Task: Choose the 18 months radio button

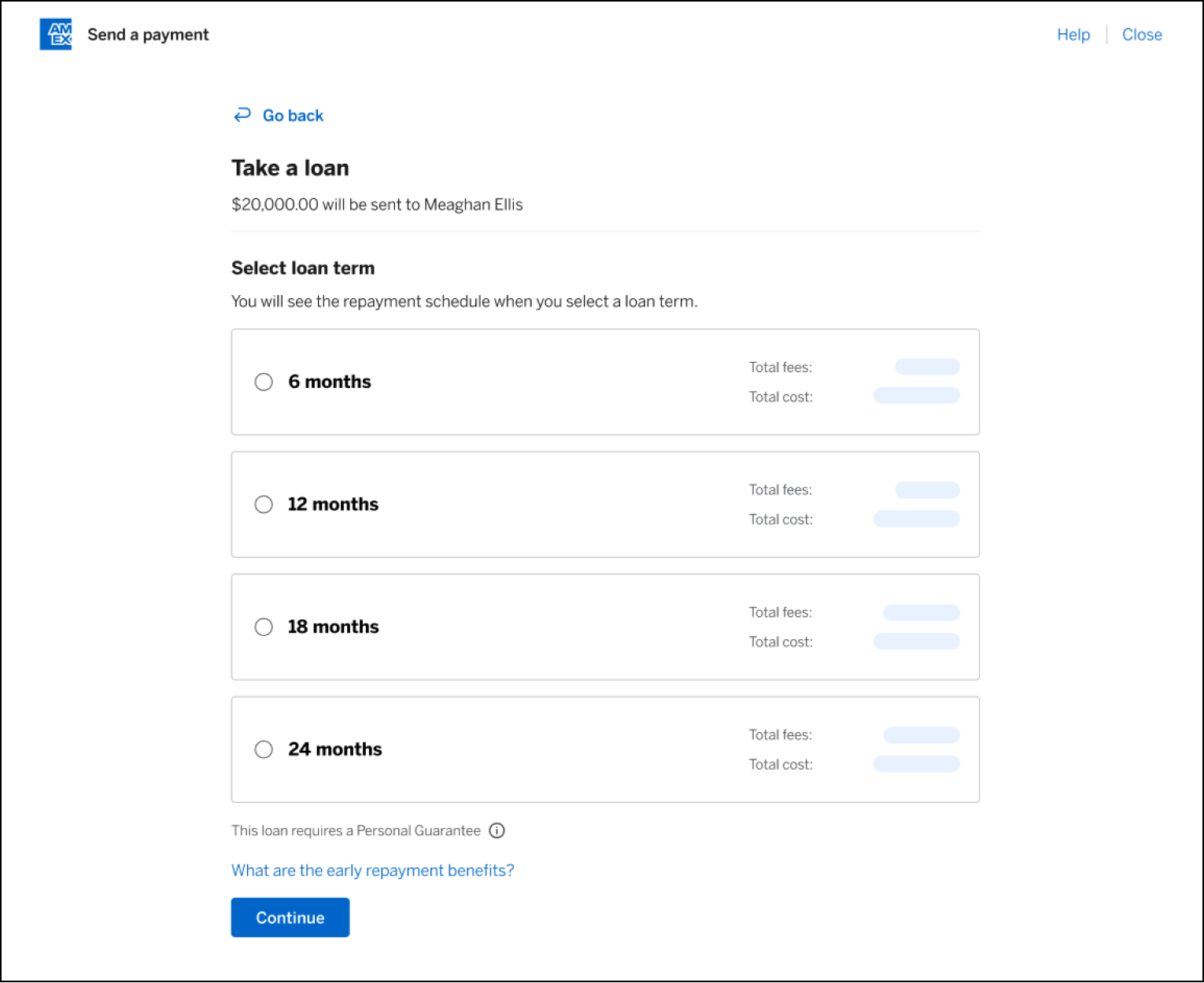Action: [264, 627]
